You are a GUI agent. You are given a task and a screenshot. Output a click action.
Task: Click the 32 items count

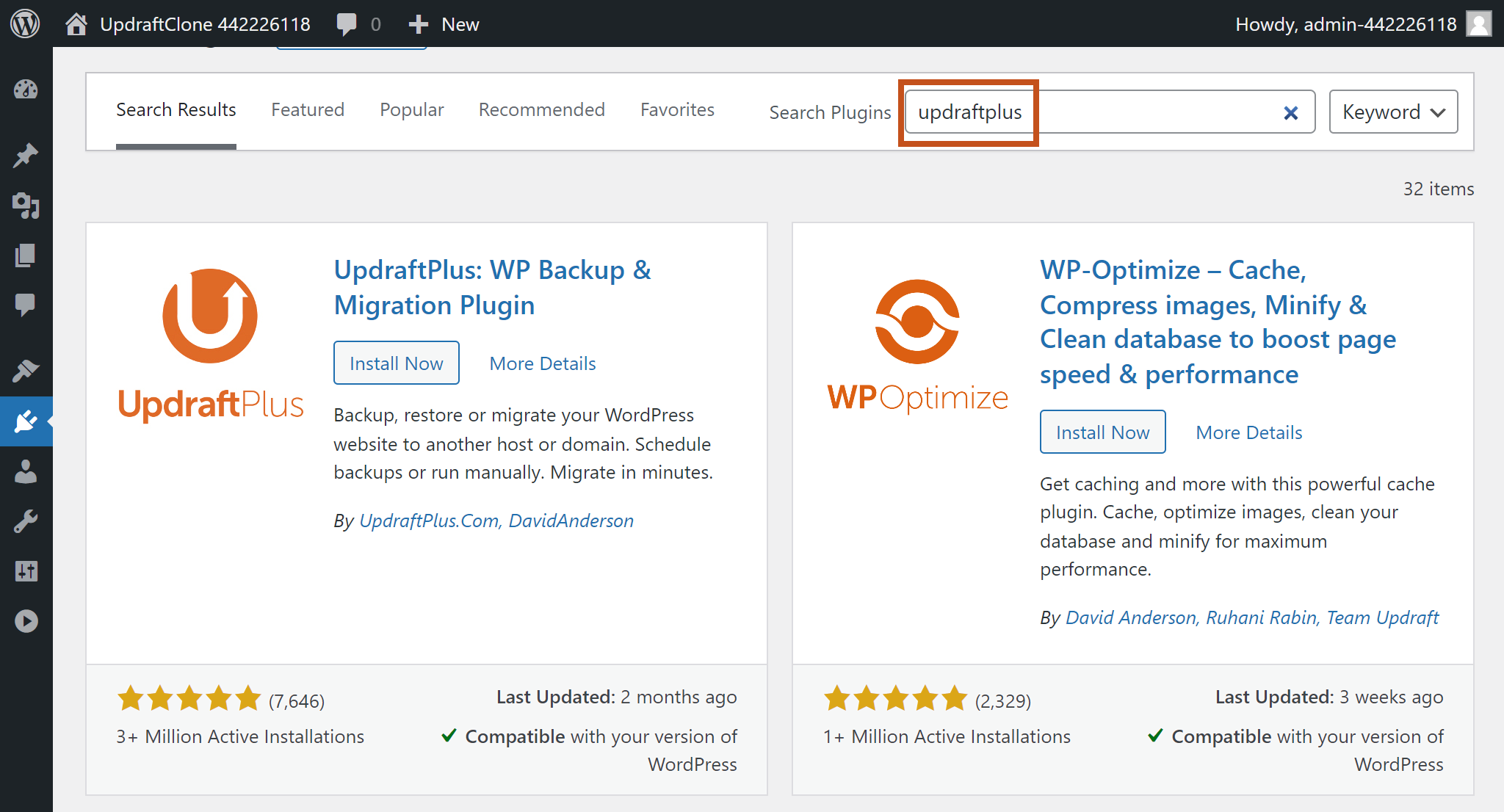point(1439,189)
